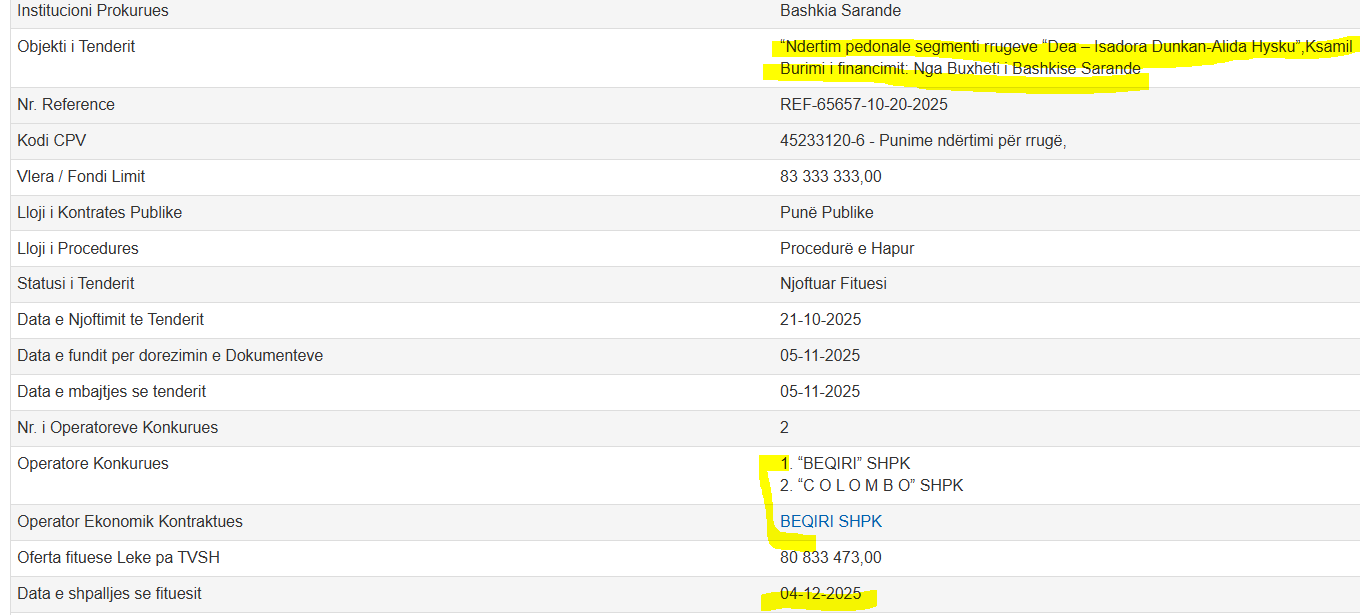Click the reference number REF-65657-10-20-2025

coord(863,105)
